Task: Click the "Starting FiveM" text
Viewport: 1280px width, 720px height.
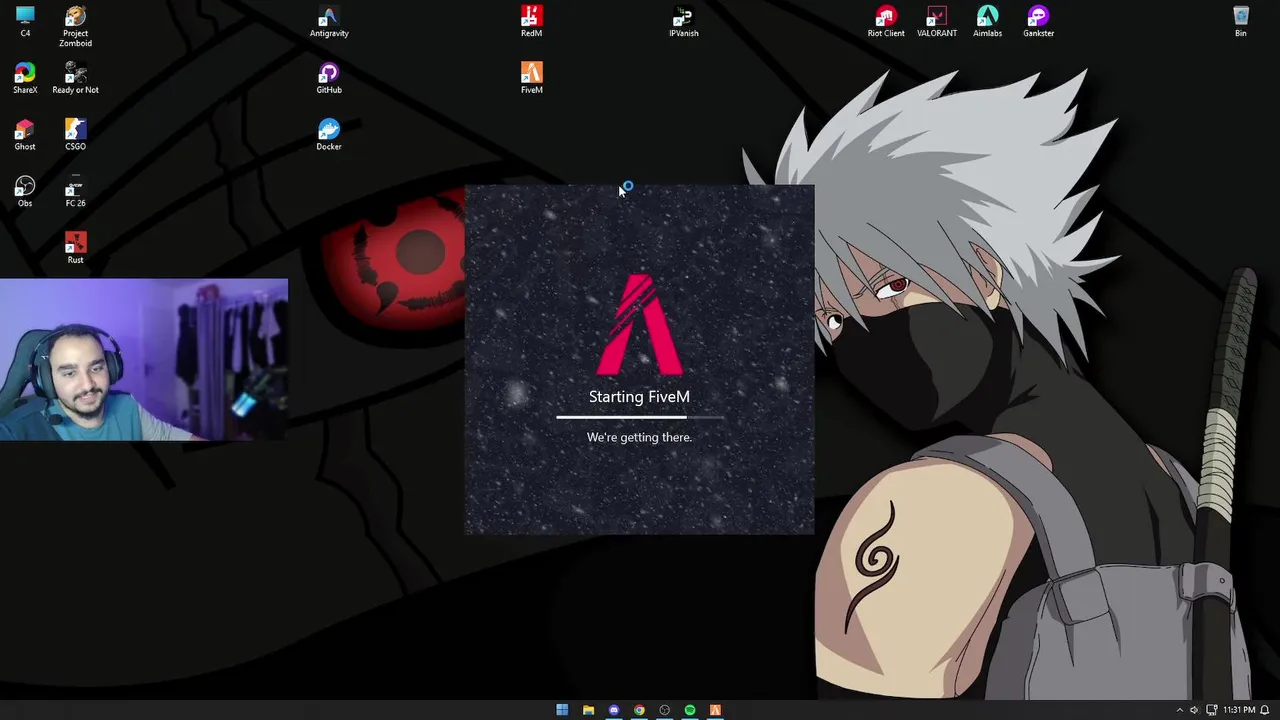Action: [639, 397]
